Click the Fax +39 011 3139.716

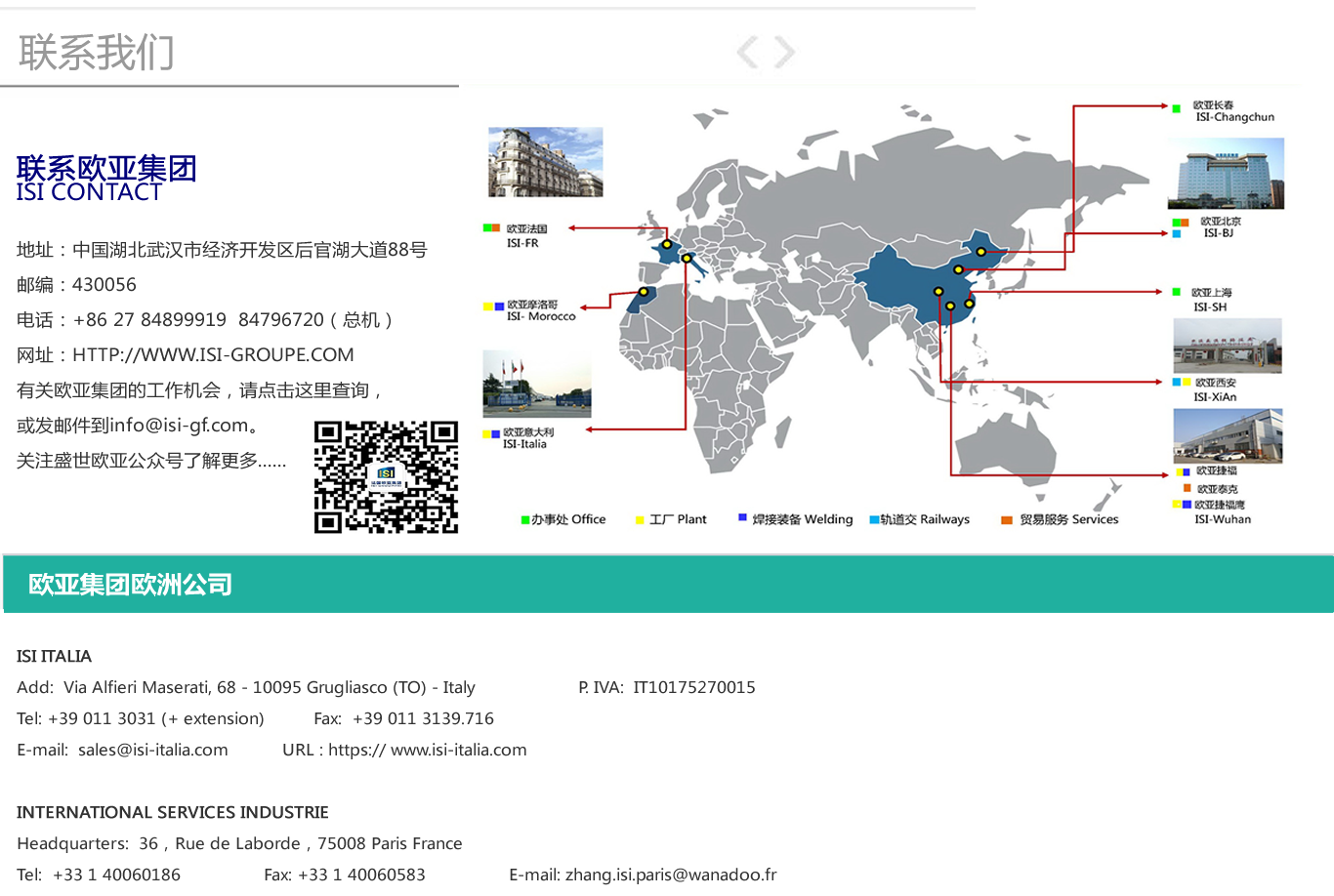pos(404,718)
